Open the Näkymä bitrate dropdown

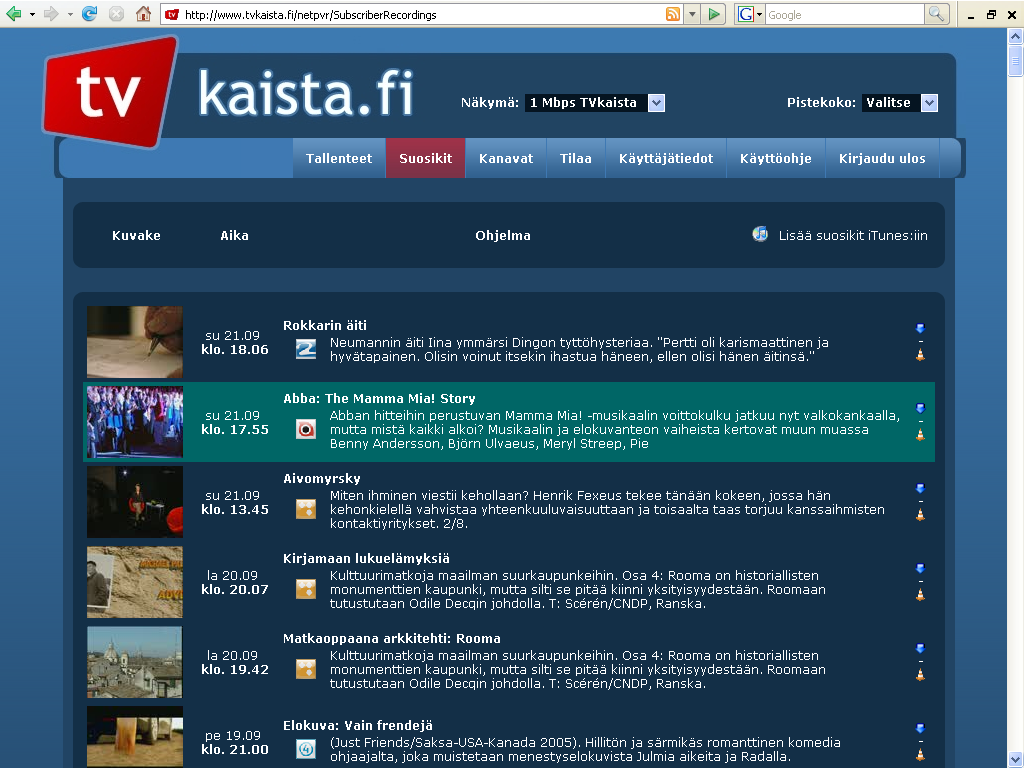(656, 102)
